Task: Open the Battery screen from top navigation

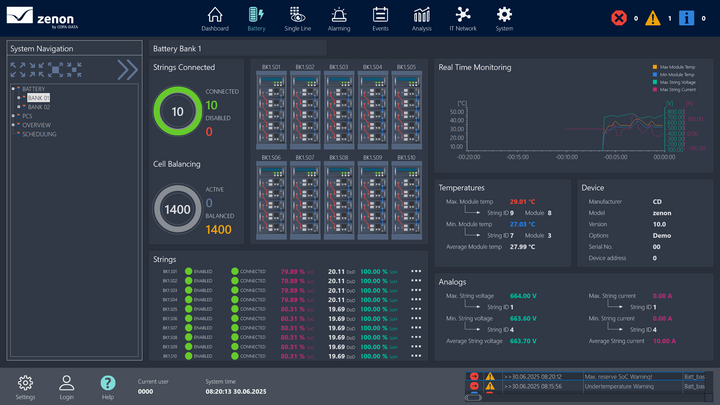Action: pyautogui.click(x=256, y=19)
